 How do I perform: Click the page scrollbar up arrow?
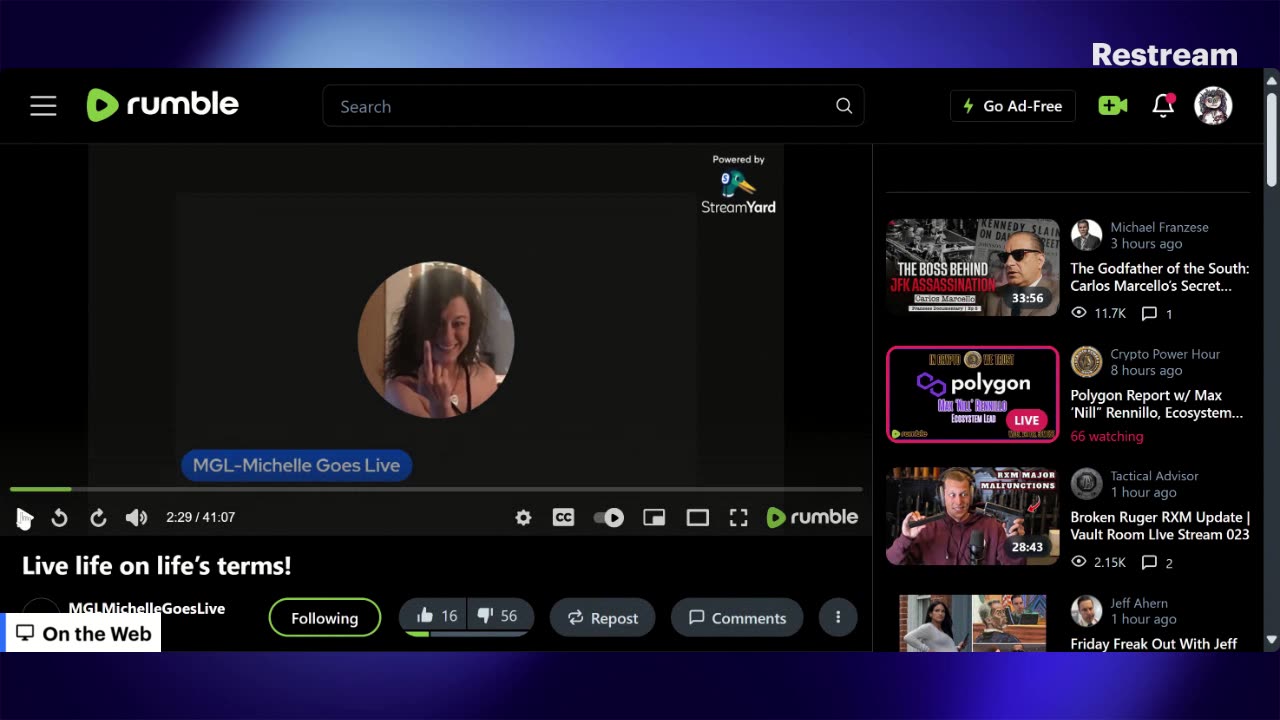pos(1272,81)
